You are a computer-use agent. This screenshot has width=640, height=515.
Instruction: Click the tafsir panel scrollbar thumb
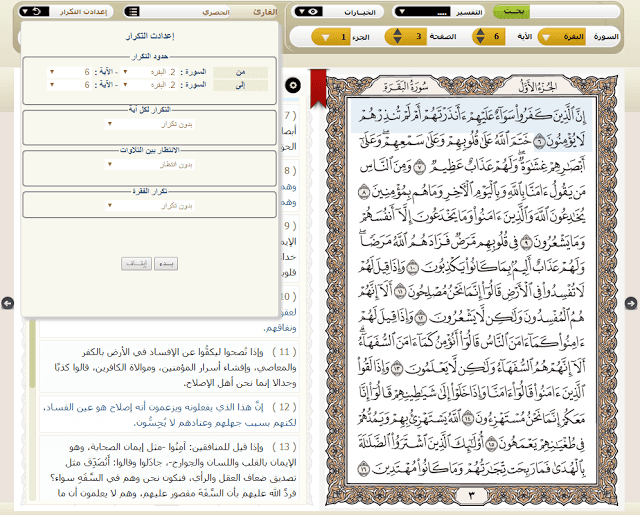pyautogui.click(x=32, y=353)
